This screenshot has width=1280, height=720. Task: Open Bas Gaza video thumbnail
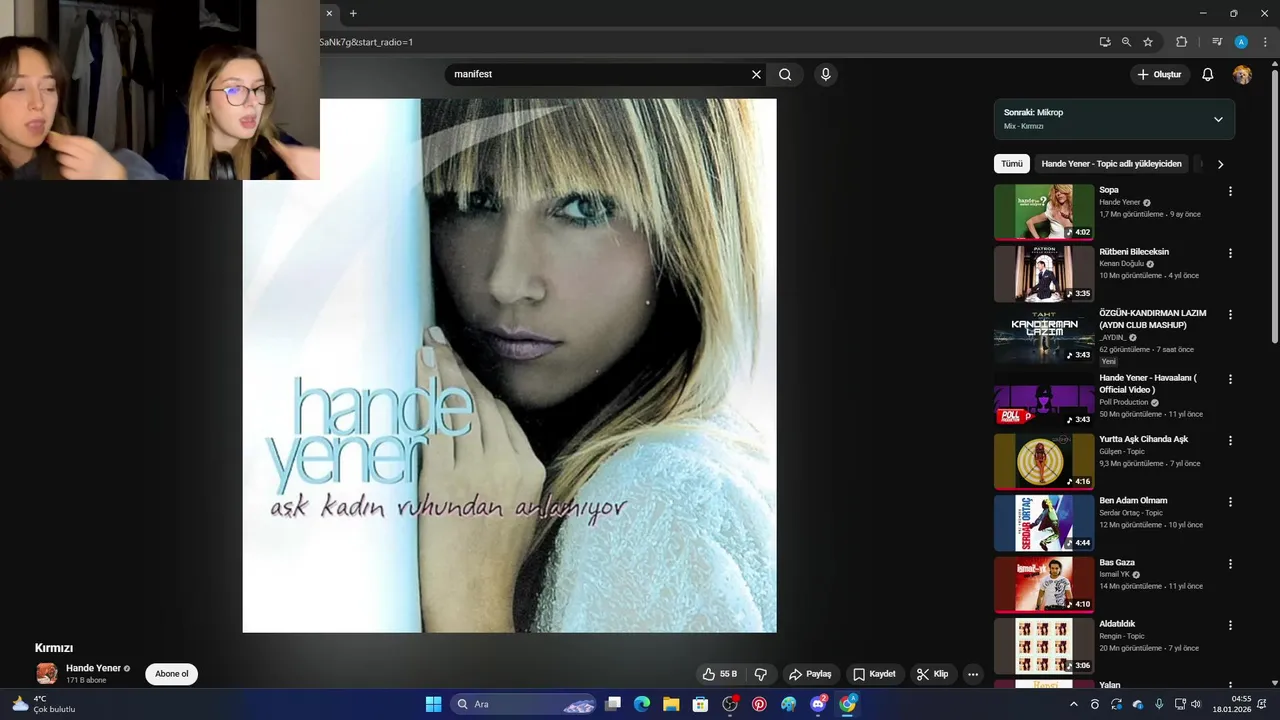1044,584
